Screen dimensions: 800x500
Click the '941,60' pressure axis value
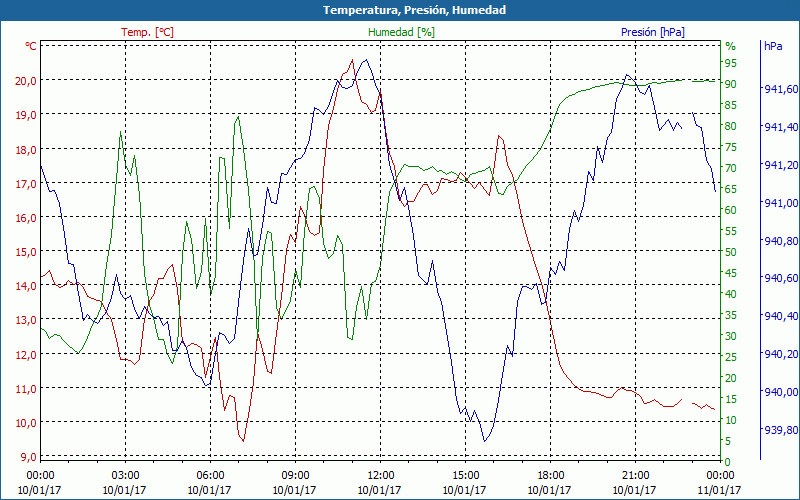point(780,89)
